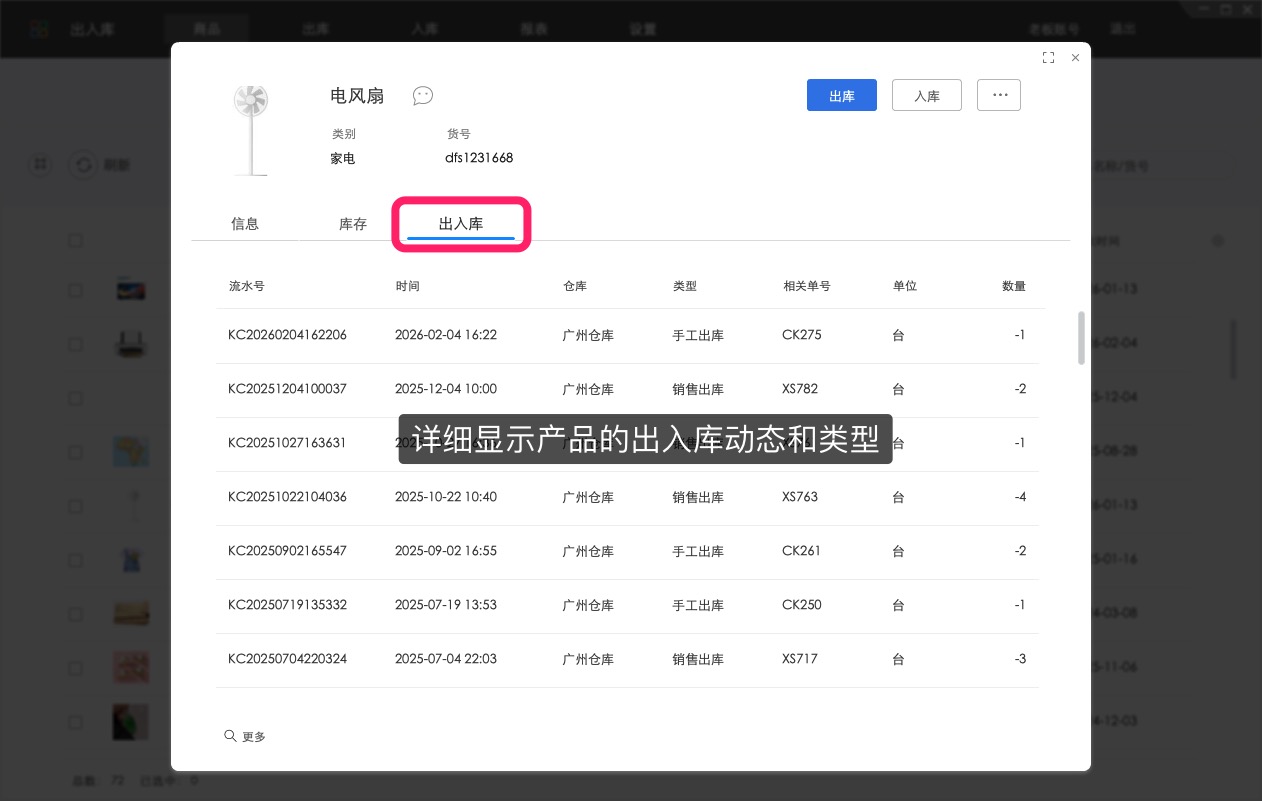Screen dimensions: 1262x801
Task: Switch to the 库存 tab
Action: point(352,224)
